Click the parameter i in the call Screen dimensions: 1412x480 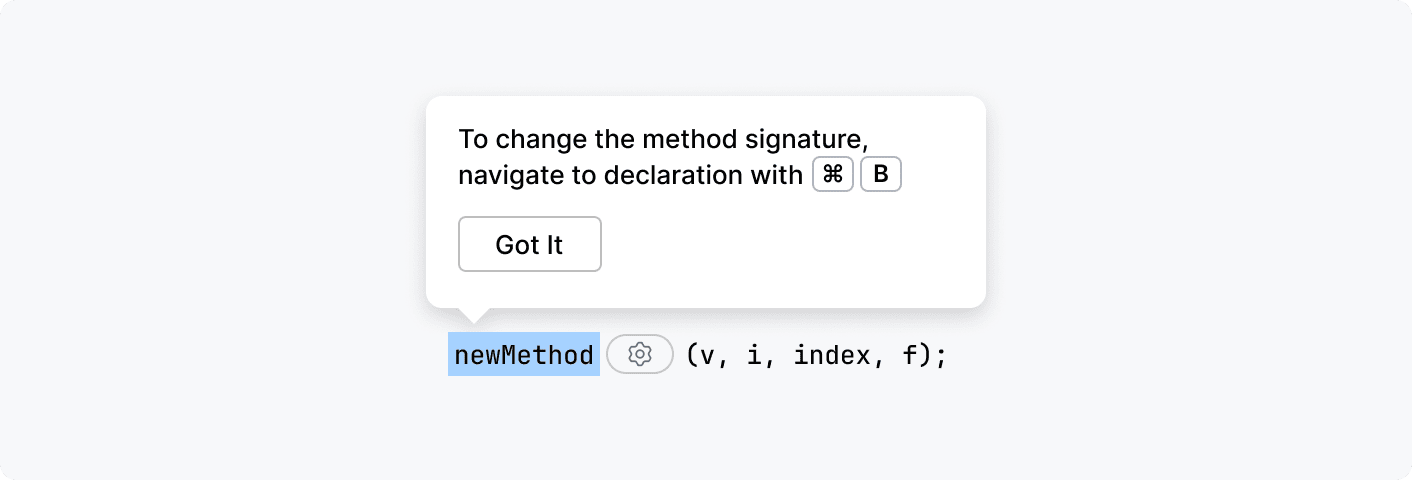[755, 355]
